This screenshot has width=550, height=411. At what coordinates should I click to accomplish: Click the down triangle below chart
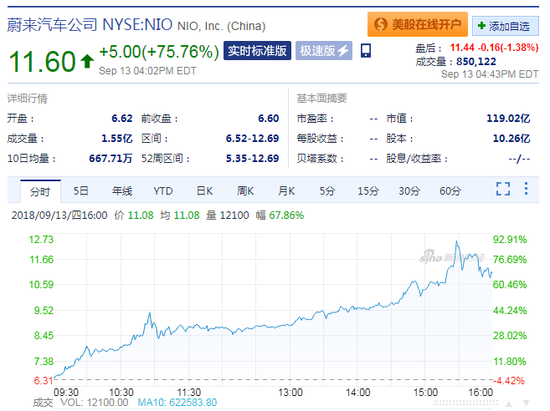point(526,403)
